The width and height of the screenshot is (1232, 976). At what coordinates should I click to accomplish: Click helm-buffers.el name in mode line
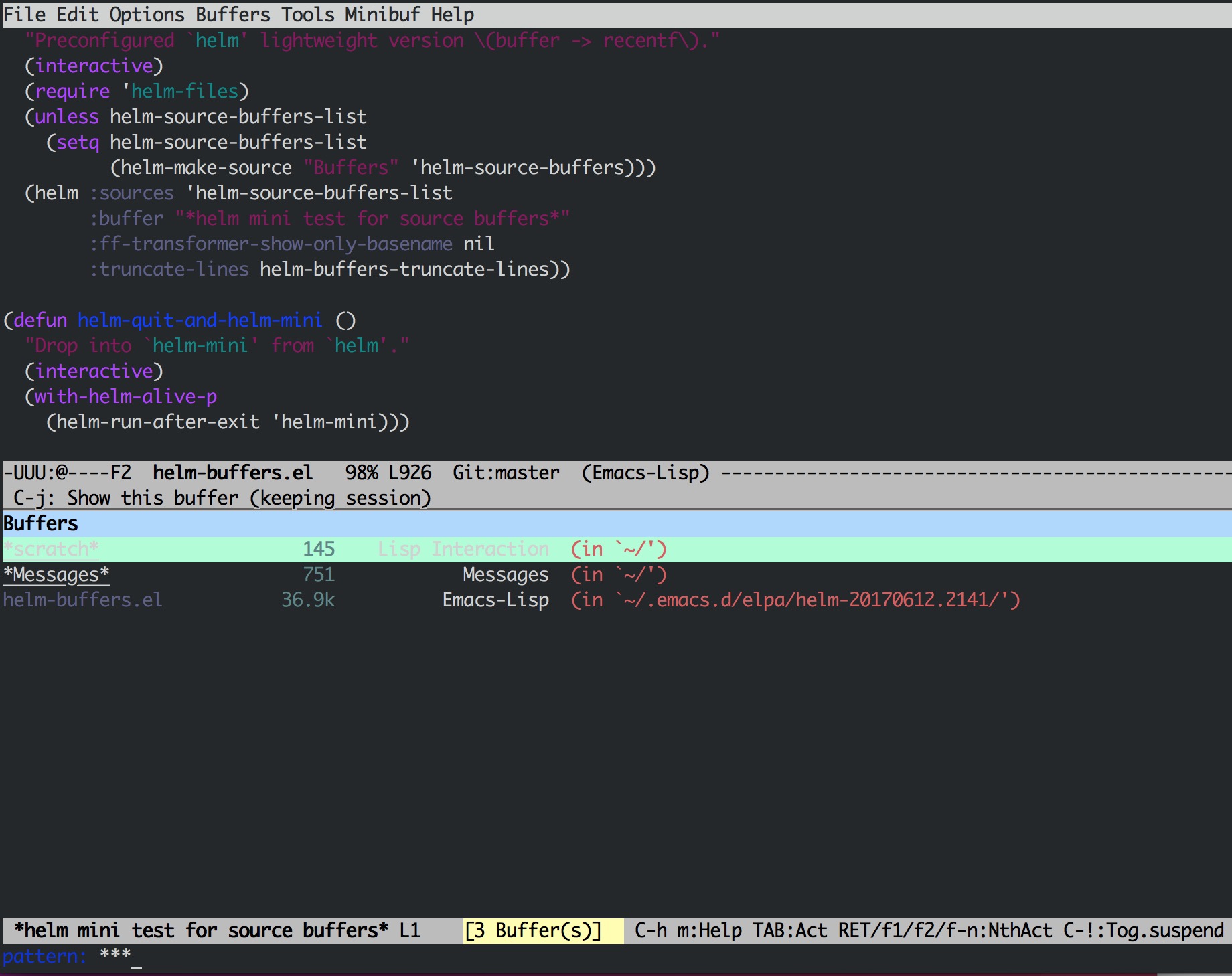pos(233,473)
